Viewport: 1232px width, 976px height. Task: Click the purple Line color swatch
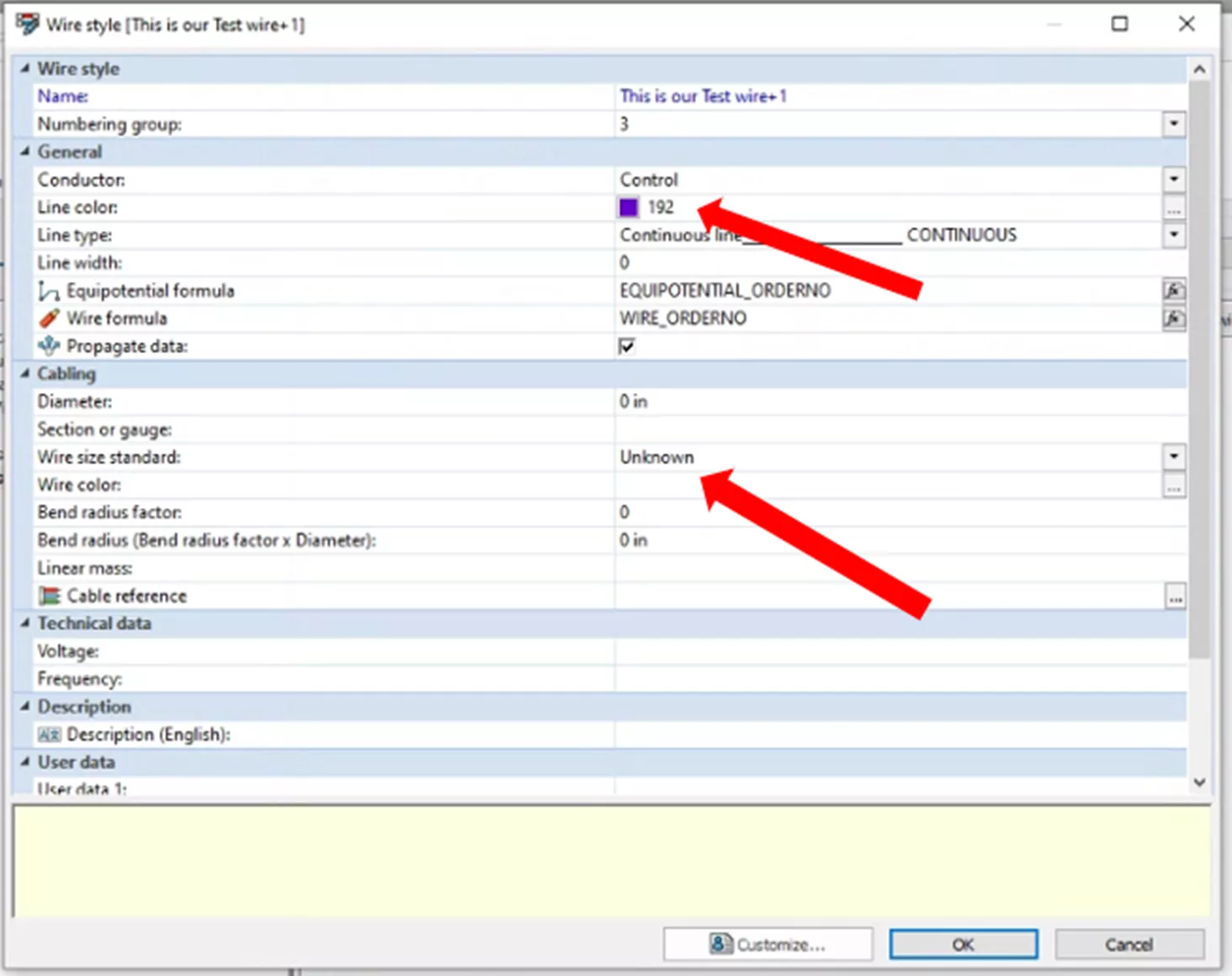[x=629, y=207]
